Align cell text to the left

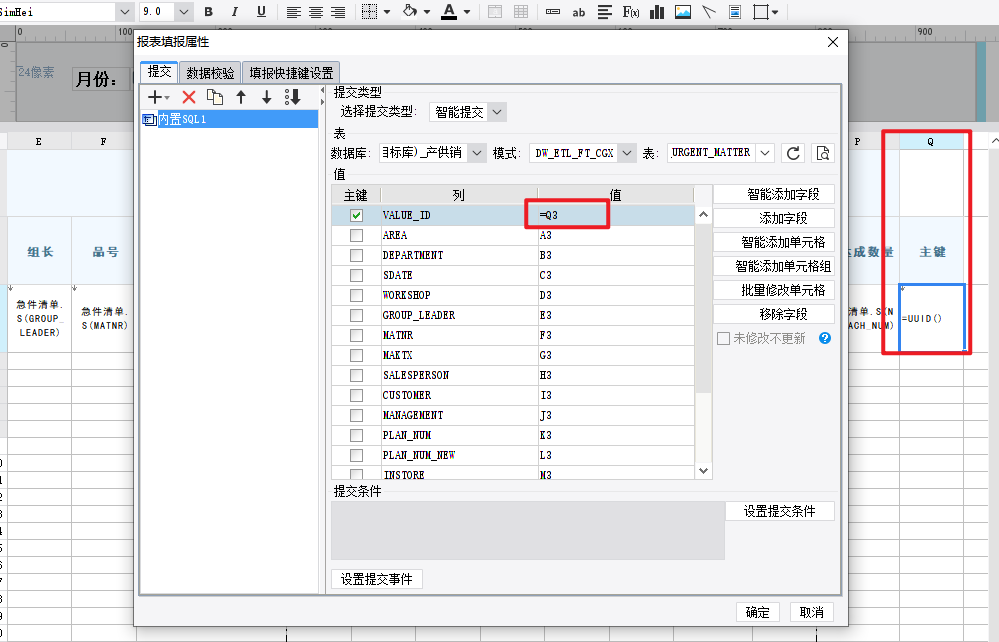click(294, 11)
